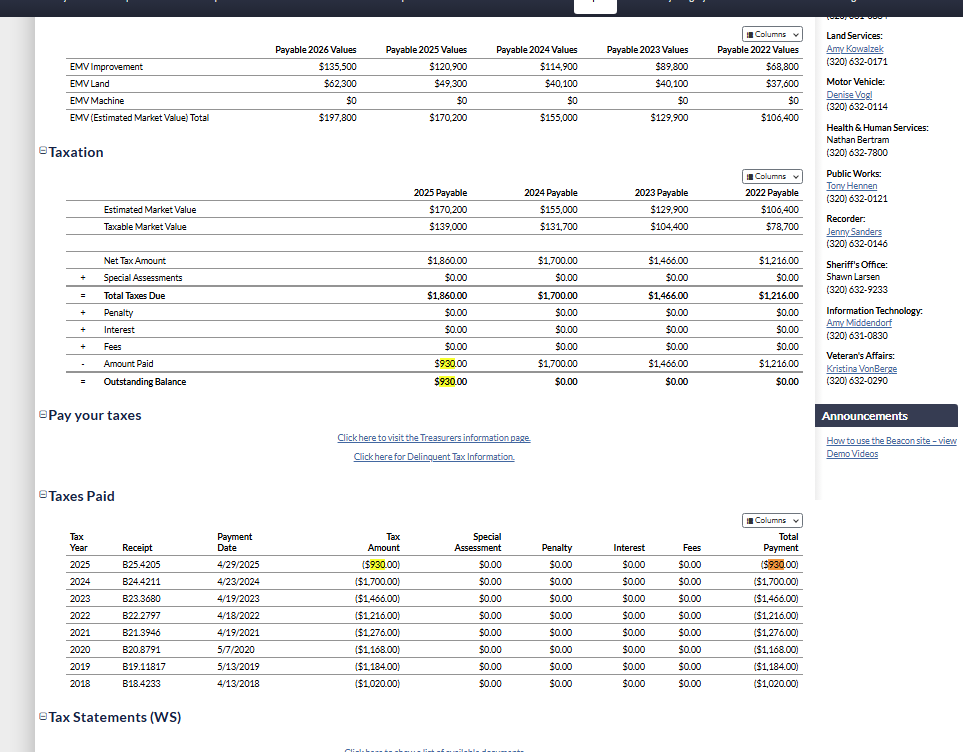Collapse the Taxation section
This screenshot has width=963, height=752.
[x=42, y=152]
